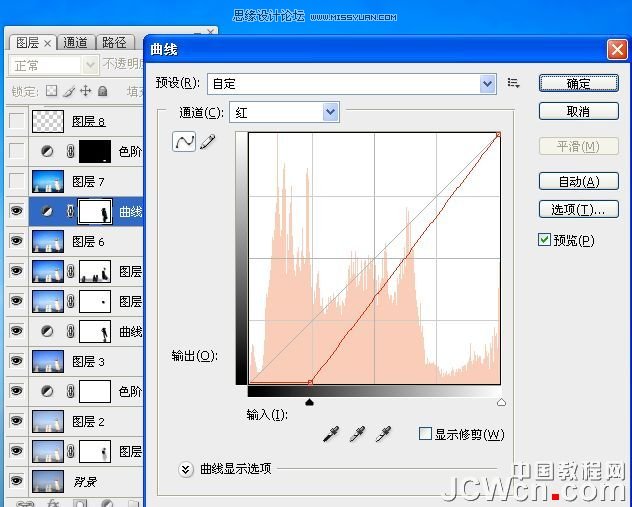Select the pencil draw-curve tool

click(208, 141)
